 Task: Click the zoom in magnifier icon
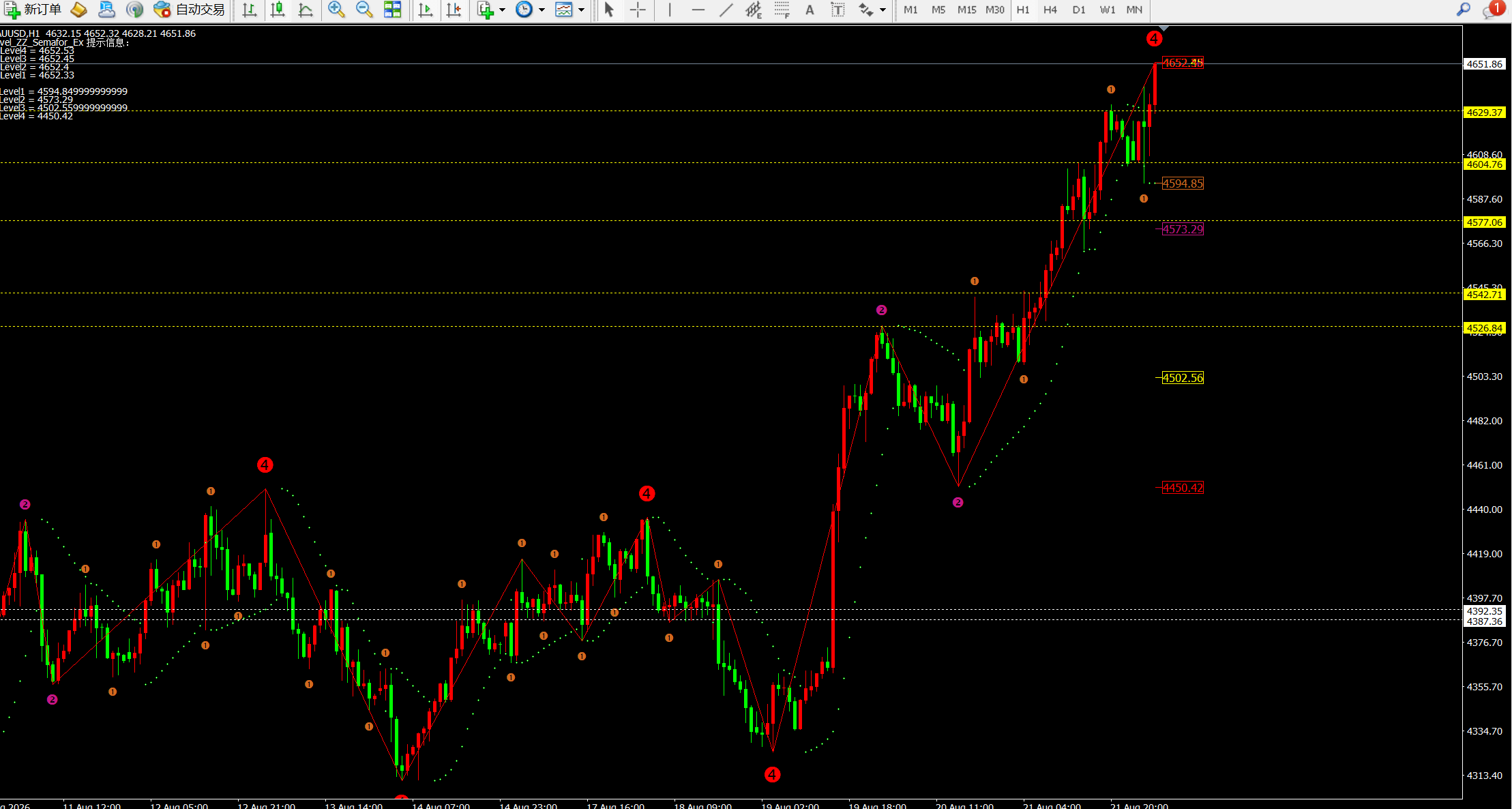[x=336, y=10]
